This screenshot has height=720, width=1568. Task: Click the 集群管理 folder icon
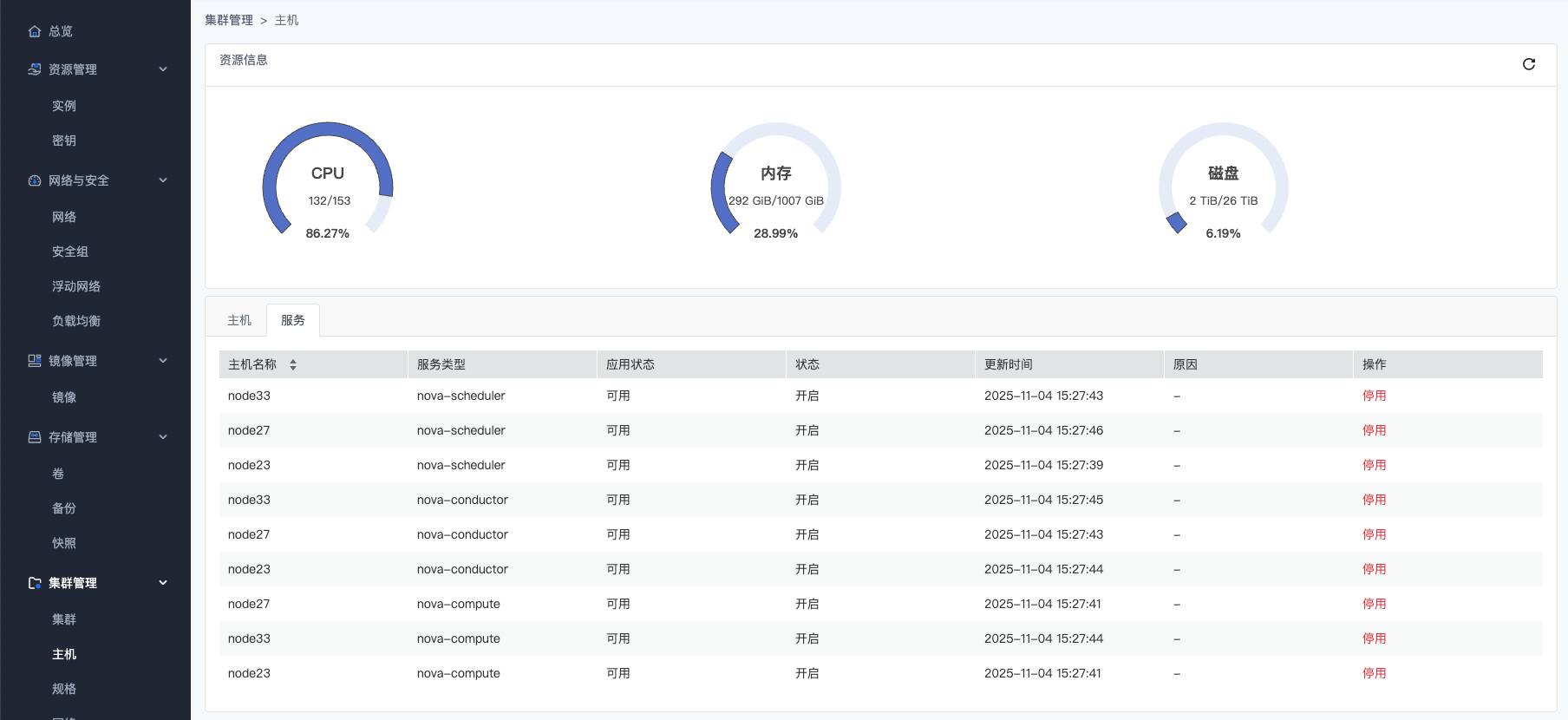point(35,583)
